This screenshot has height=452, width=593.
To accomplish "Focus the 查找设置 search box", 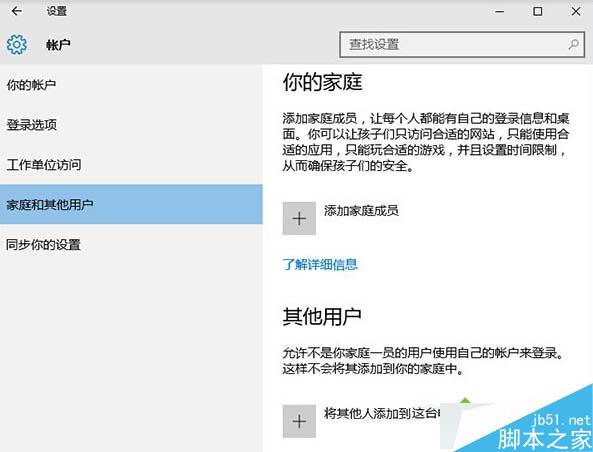I will (462, 45).
